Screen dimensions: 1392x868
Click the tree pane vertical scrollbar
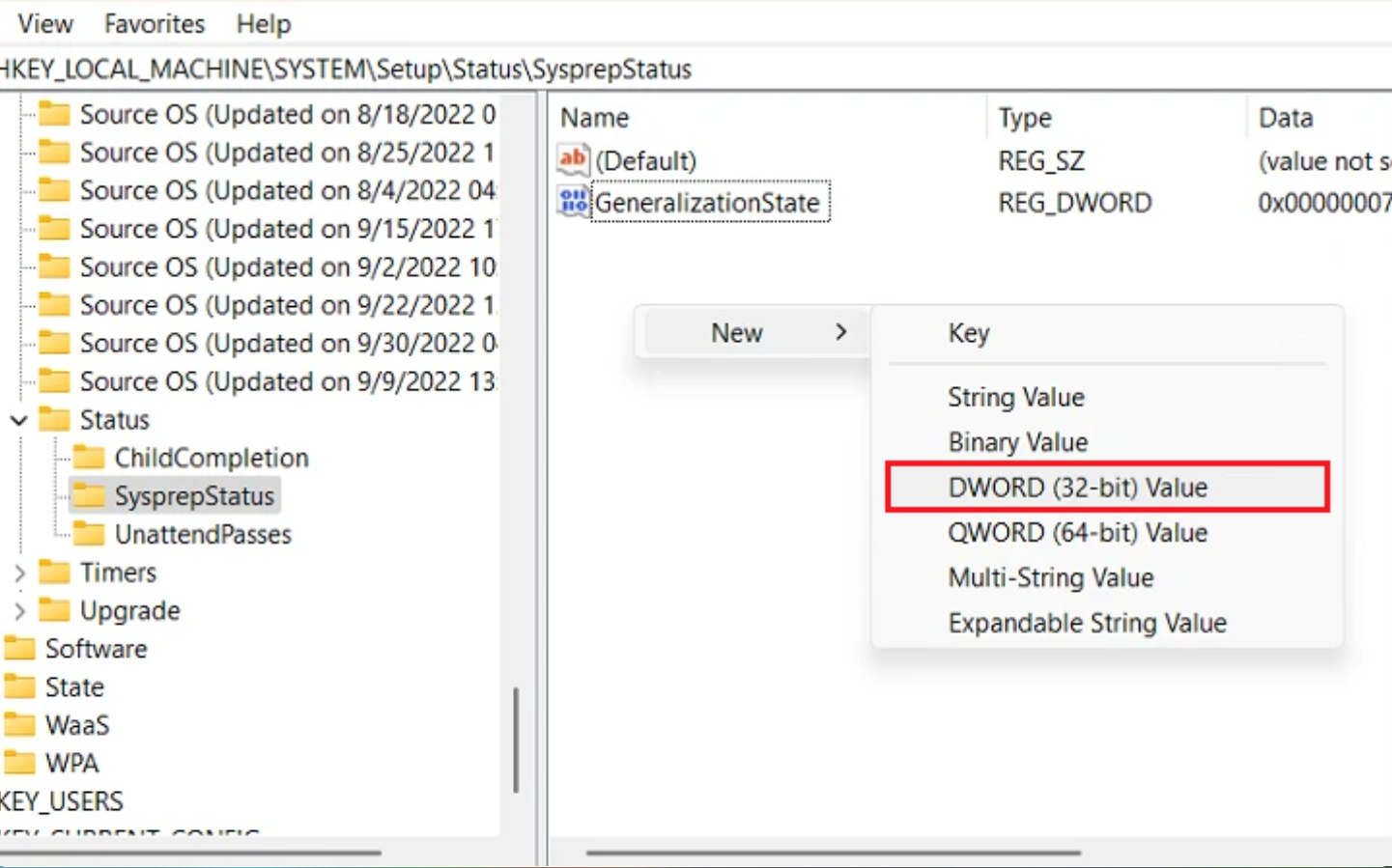tap(516, 739)
